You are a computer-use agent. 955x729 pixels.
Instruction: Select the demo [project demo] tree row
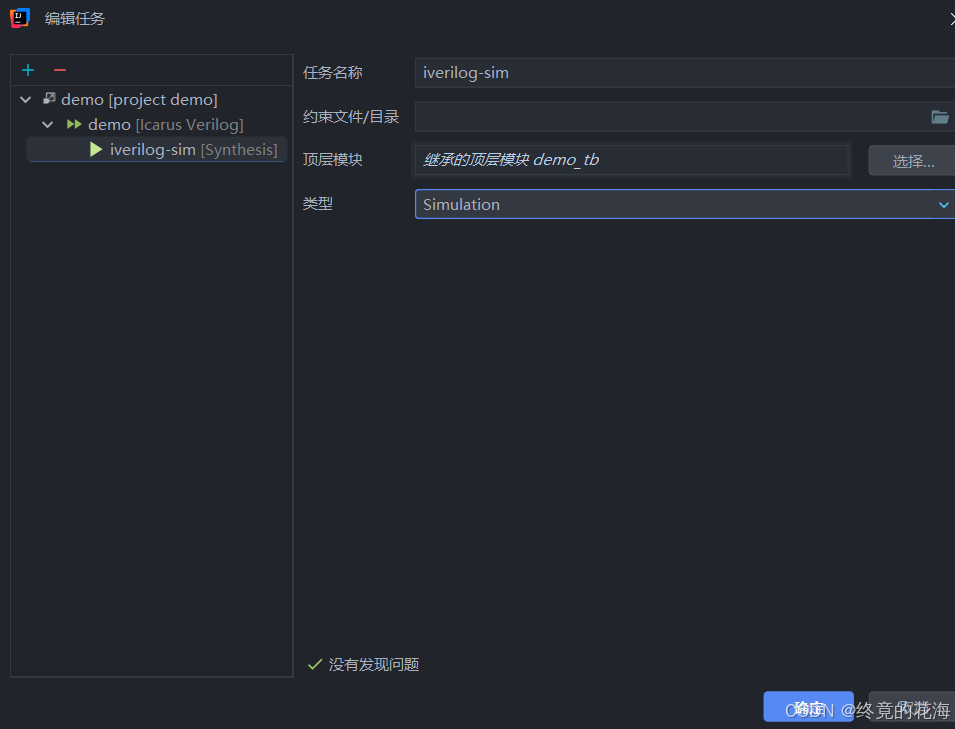click(x=152, y=99)
